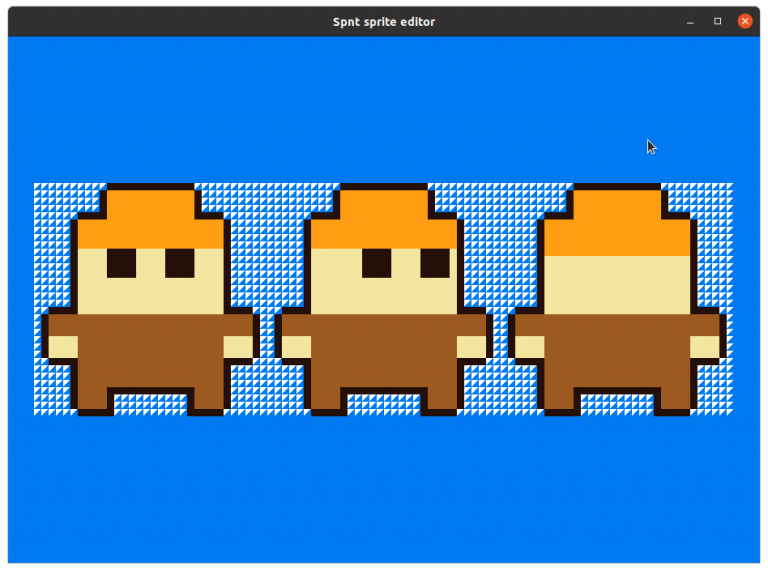Viewport: 768px width, 571px height.
Task: Click the left eye of middle sprite
Action: (x=377, y=263)
